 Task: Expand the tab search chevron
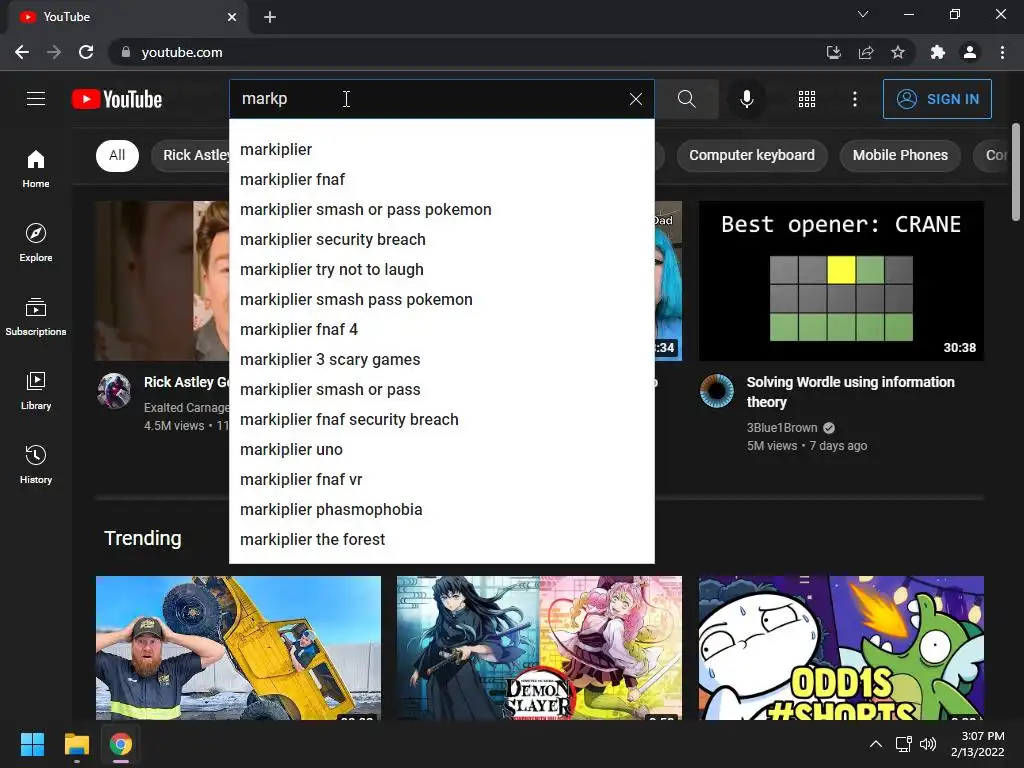click(863, 14)
